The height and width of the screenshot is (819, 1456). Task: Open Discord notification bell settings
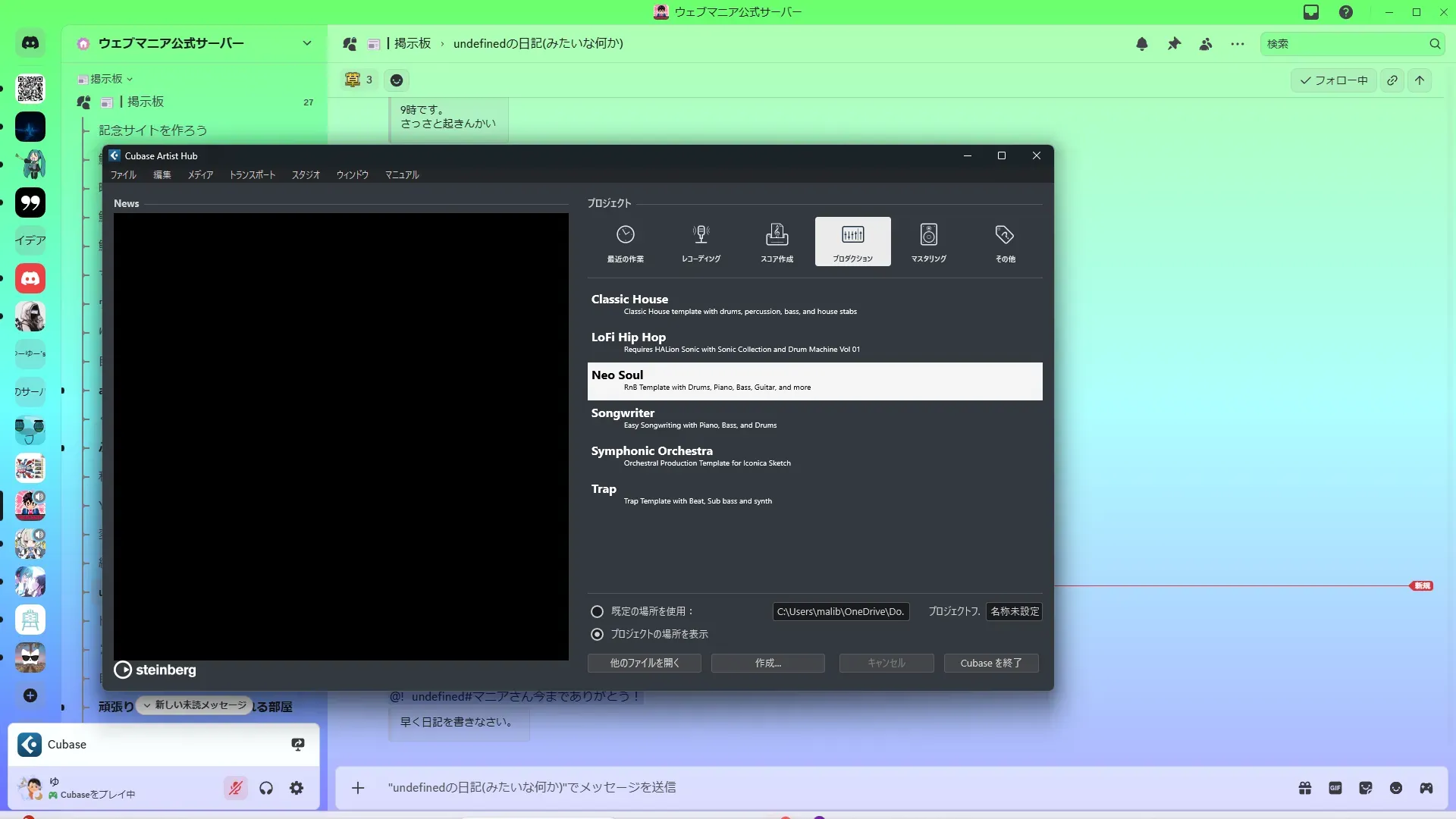[1142, 44]
